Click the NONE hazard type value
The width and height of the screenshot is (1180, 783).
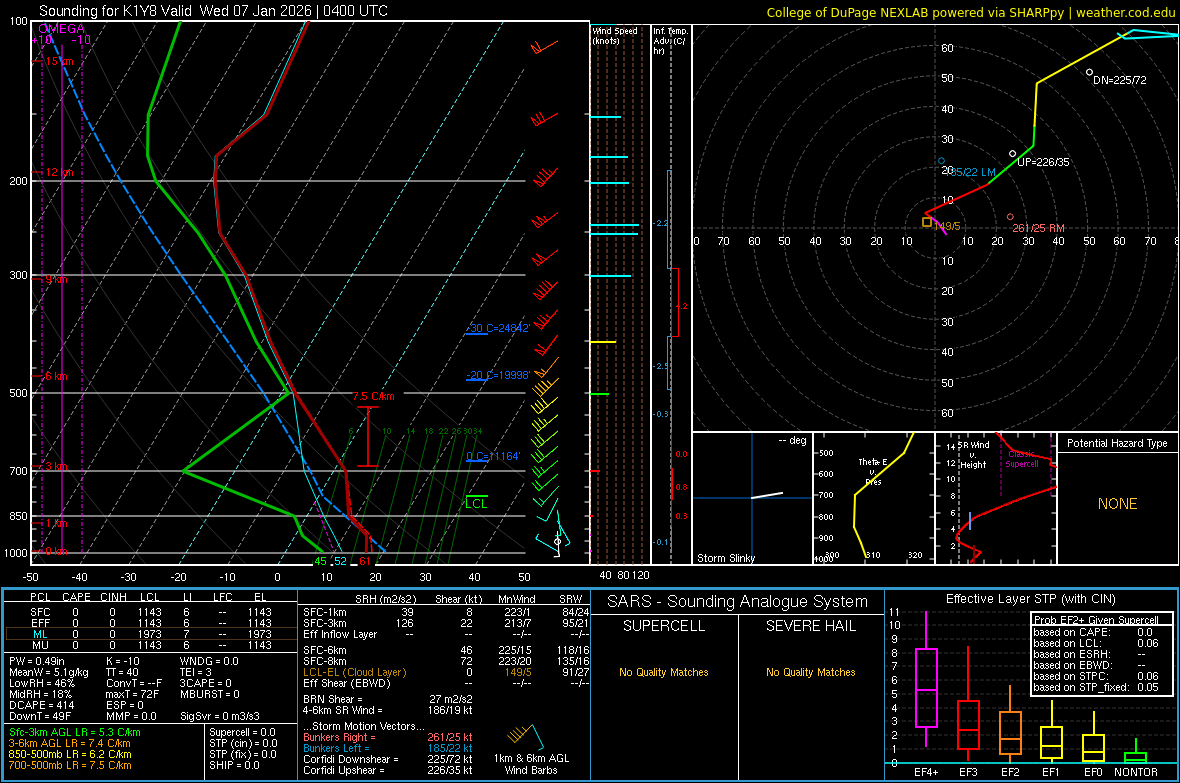1118,504
